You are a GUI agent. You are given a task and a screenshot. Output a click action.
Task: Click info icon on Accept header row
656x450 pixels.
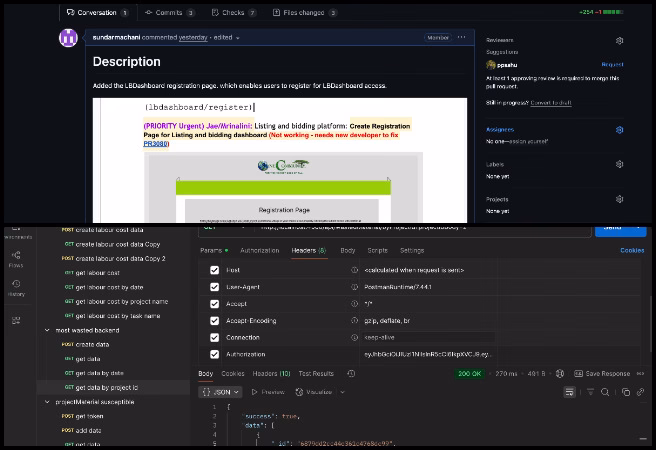click(x=354, y=304)
